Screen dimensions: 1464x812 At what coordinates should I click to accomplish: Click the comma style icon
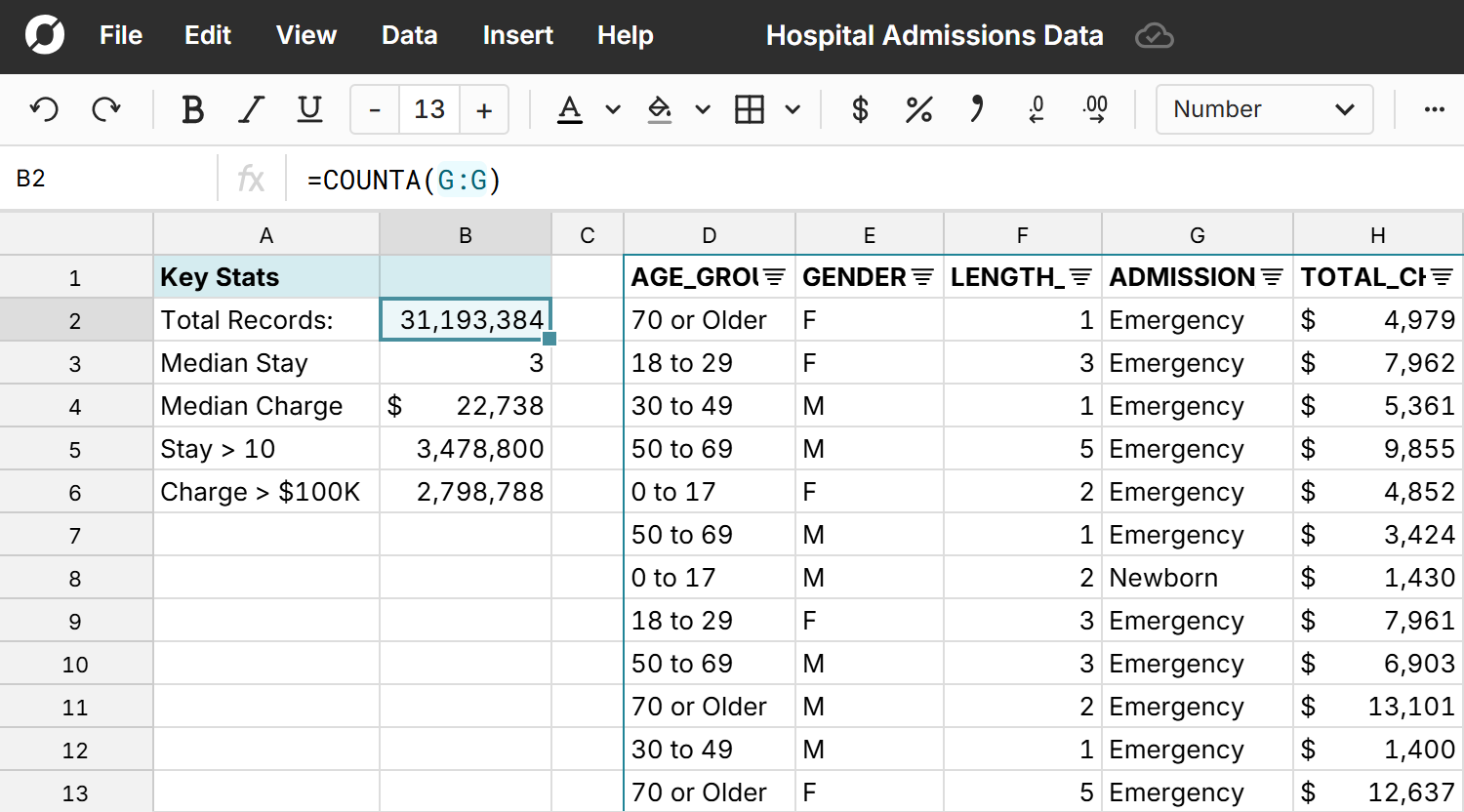tap(977, 109)
